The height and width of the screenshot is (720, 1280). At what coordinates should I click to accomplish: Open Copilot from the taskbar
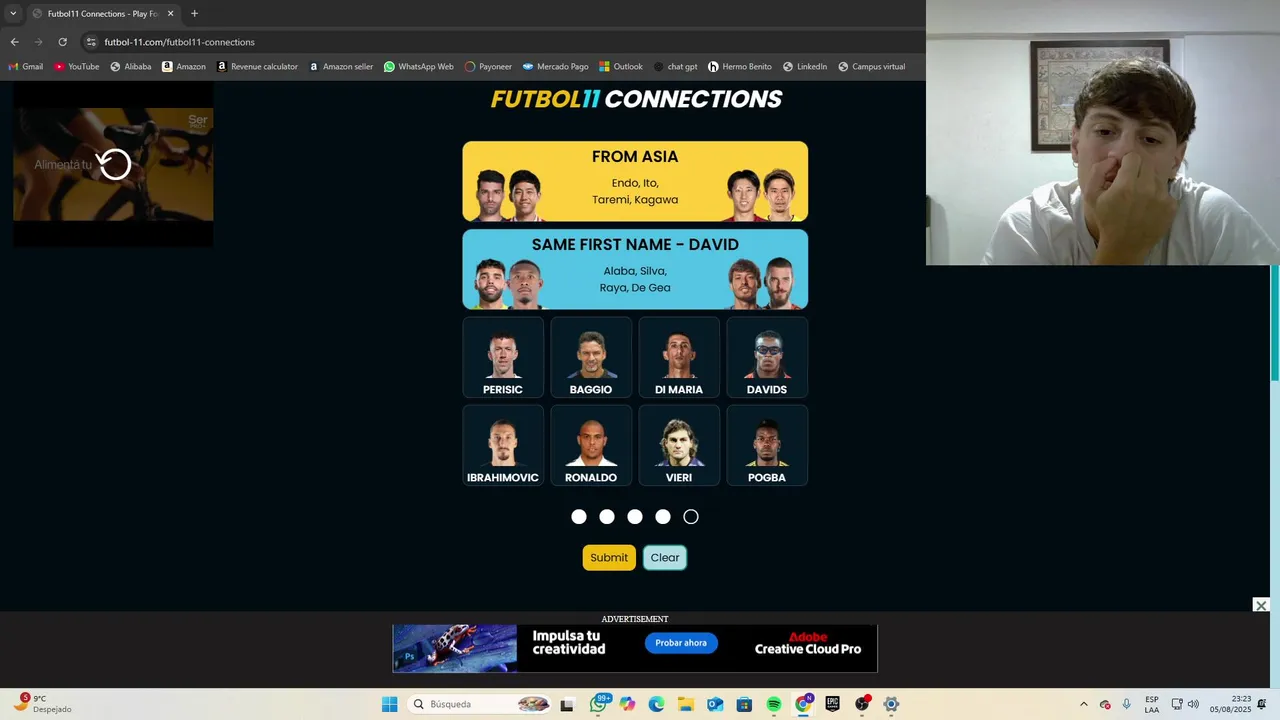tap(627, 704)
